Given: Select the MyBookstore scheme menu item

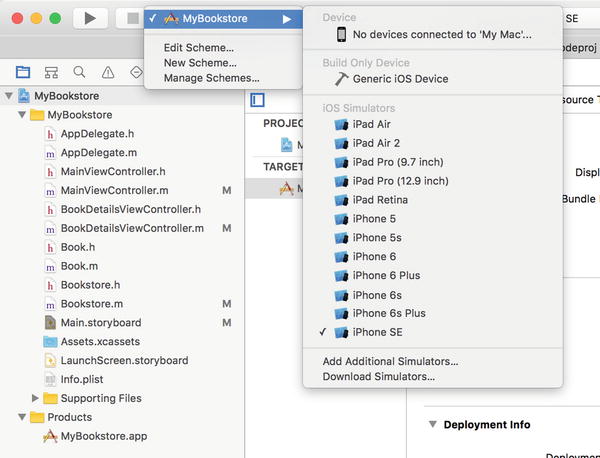Looking at the screenshot, I should coord(223,18).
